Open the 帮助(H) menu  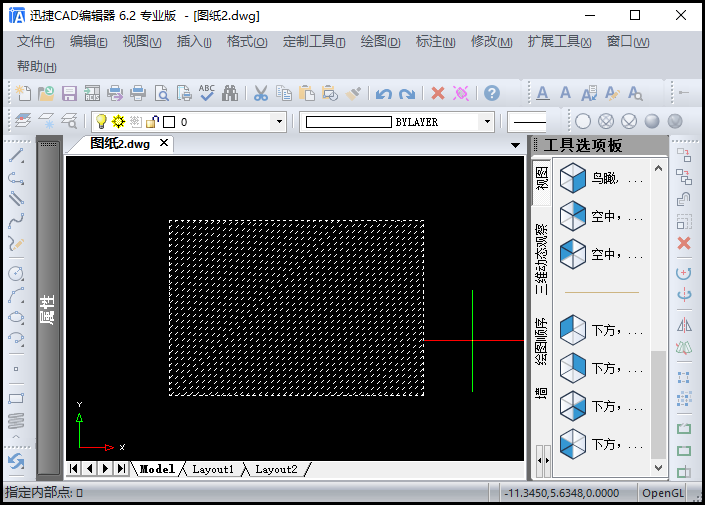coord(37,67)
